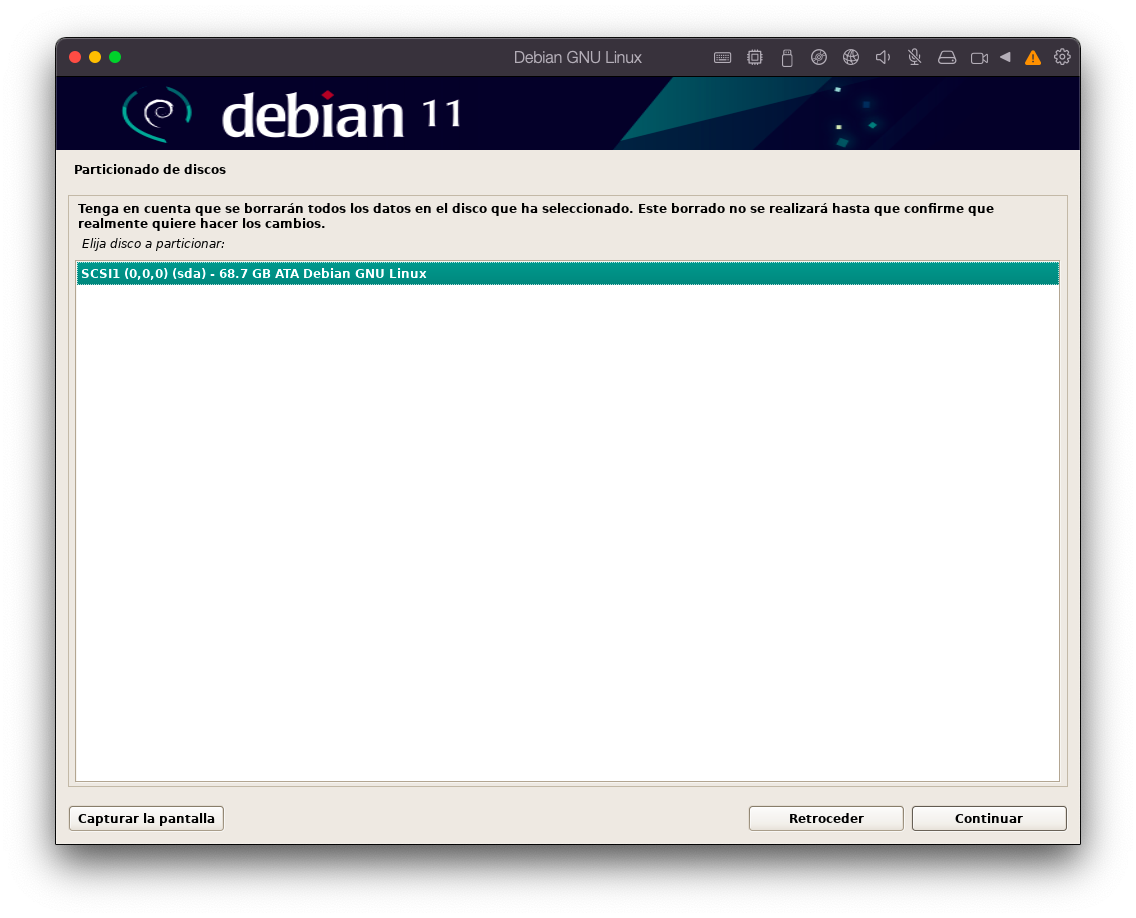Open the CPU chip icon in the toolbar
Viewport: 1136px width, 918px height.
pyautogui.click(x=754, y=58)
